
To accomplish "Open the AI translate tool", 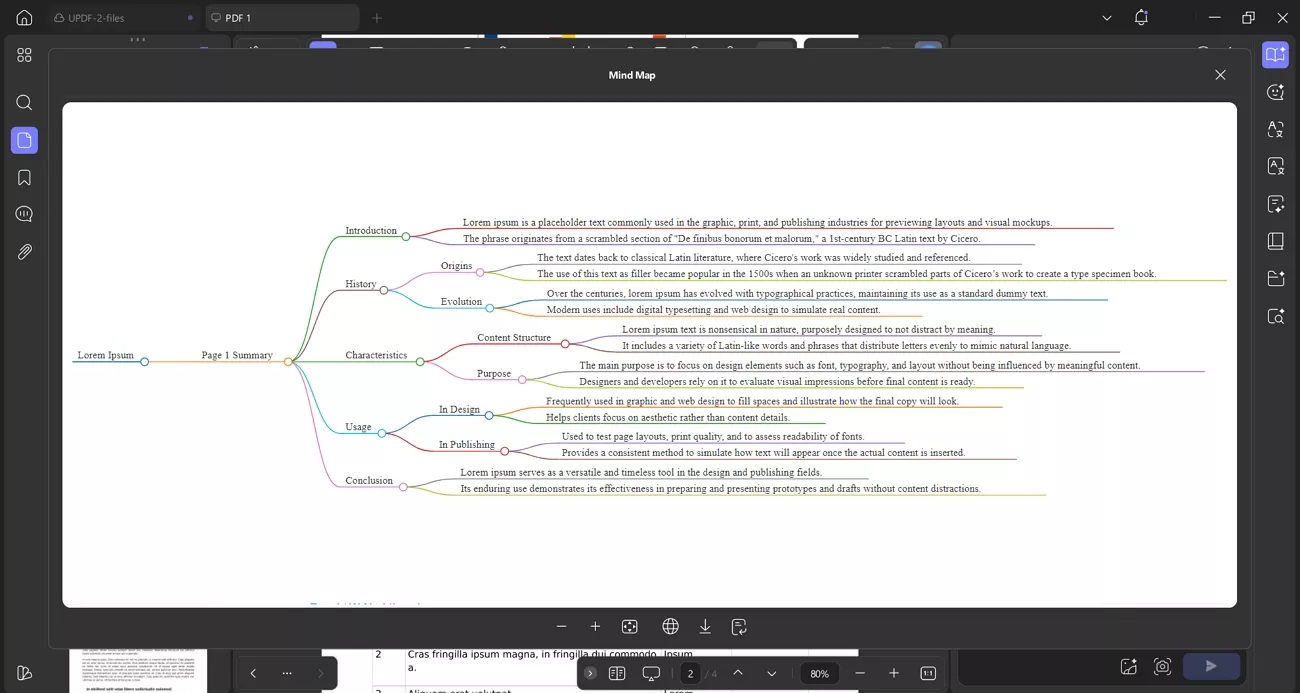I will [x=1276, y=129].
